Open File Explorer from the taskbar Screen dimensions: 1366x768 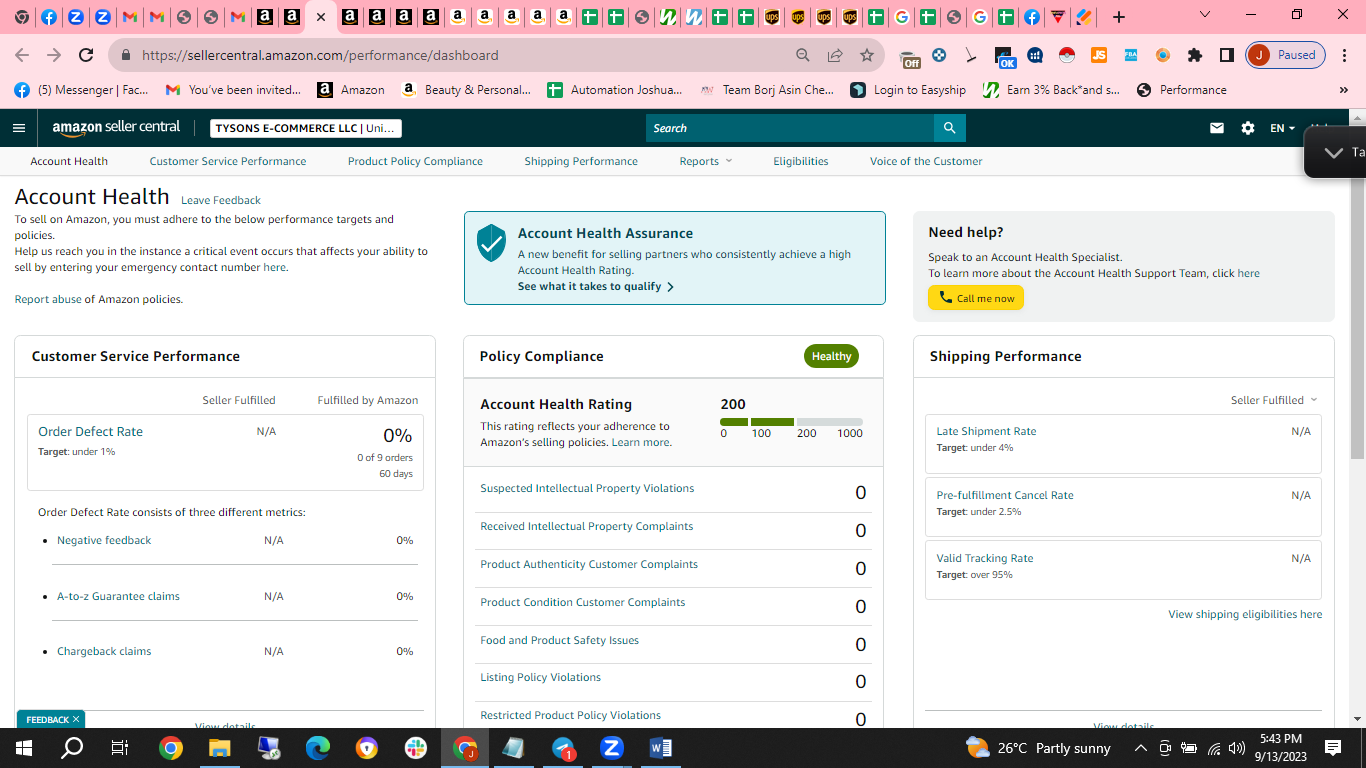click(219, 747)
